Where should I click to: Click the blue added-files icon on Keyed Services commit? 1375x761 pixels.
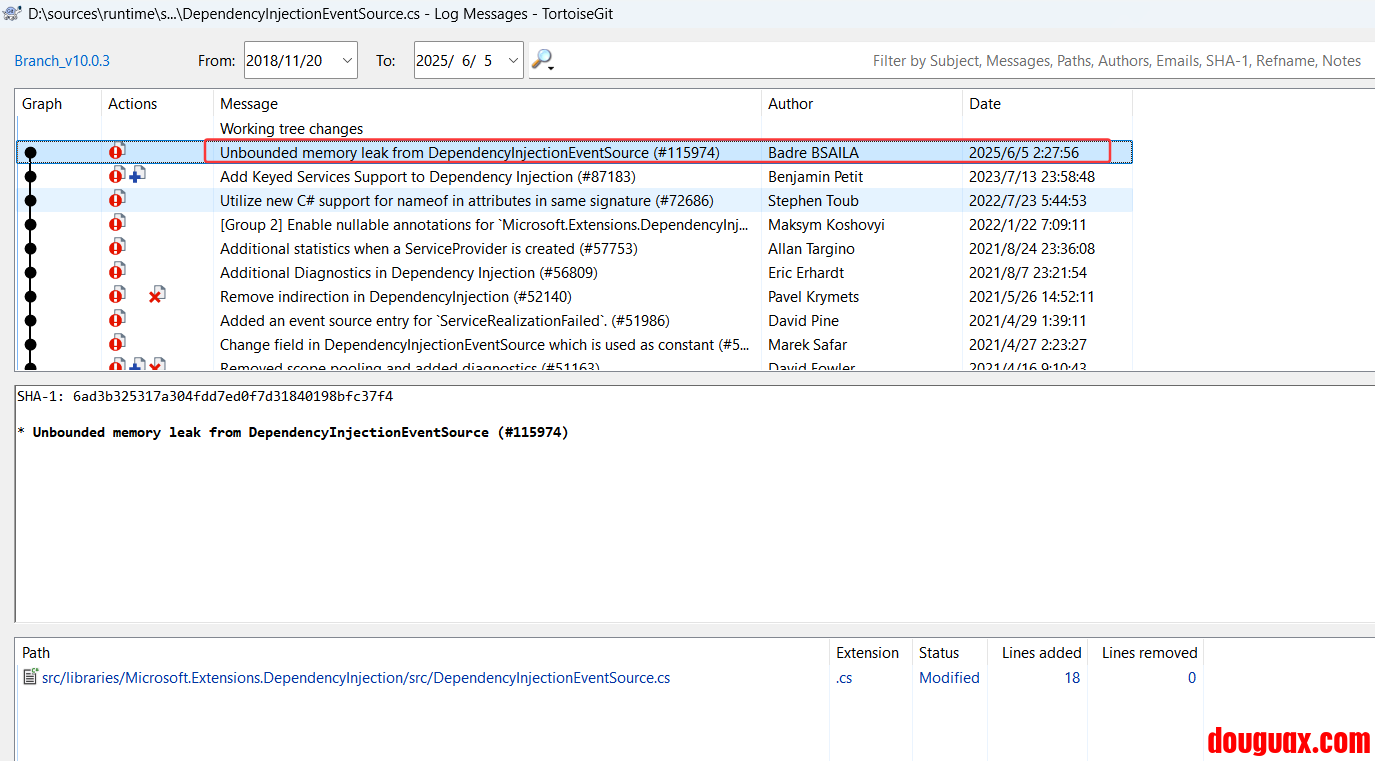coord(138,176)
